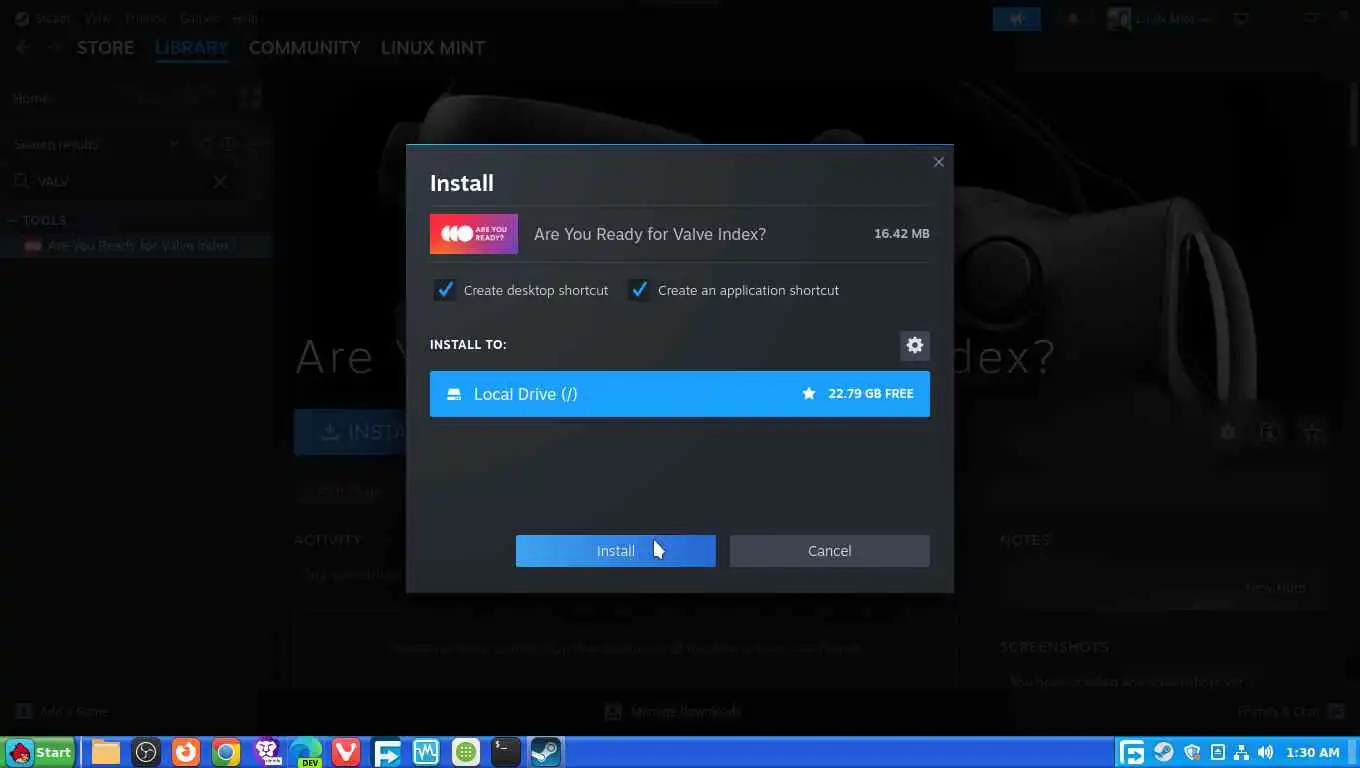Click the Steam system tray icon
The height and width of the screenshot is (768, 1360).
click(1163, 752)
